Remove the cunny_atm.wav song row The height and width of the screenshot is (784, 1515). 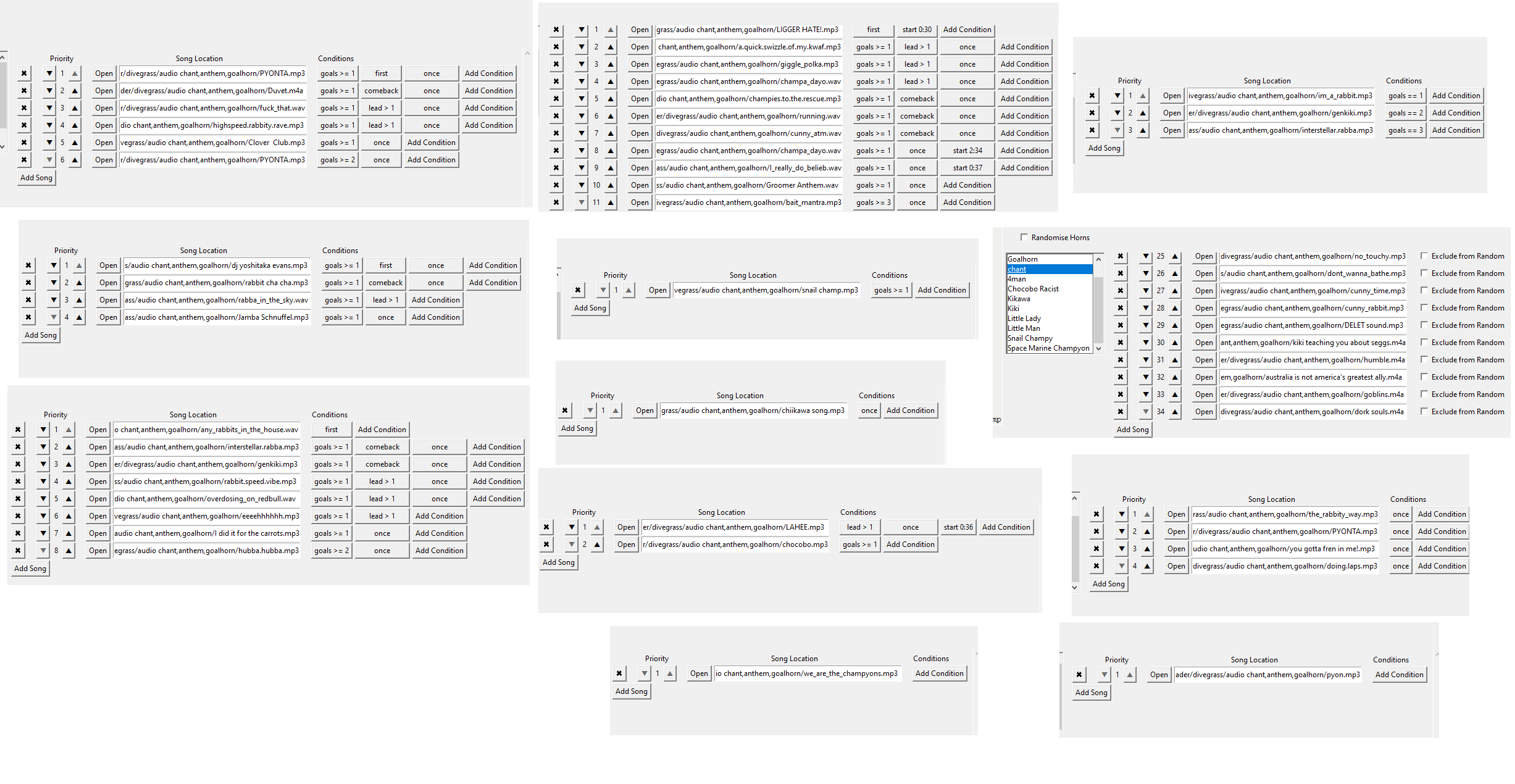[556, 133]
